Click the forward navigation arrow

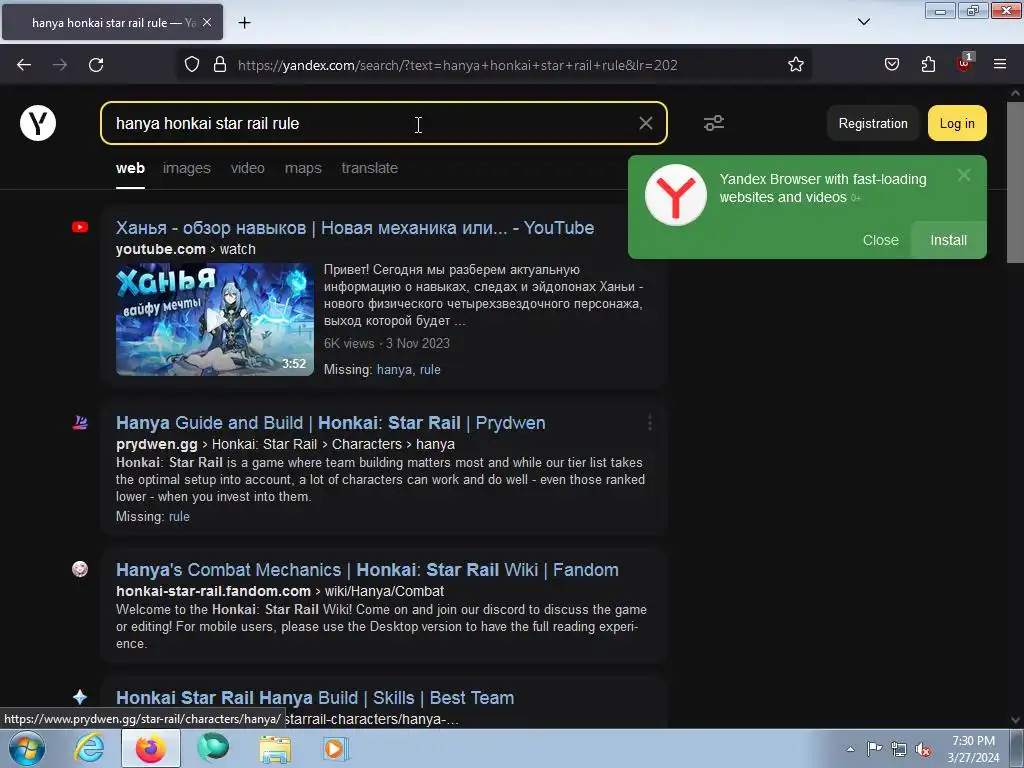(60, 65)
